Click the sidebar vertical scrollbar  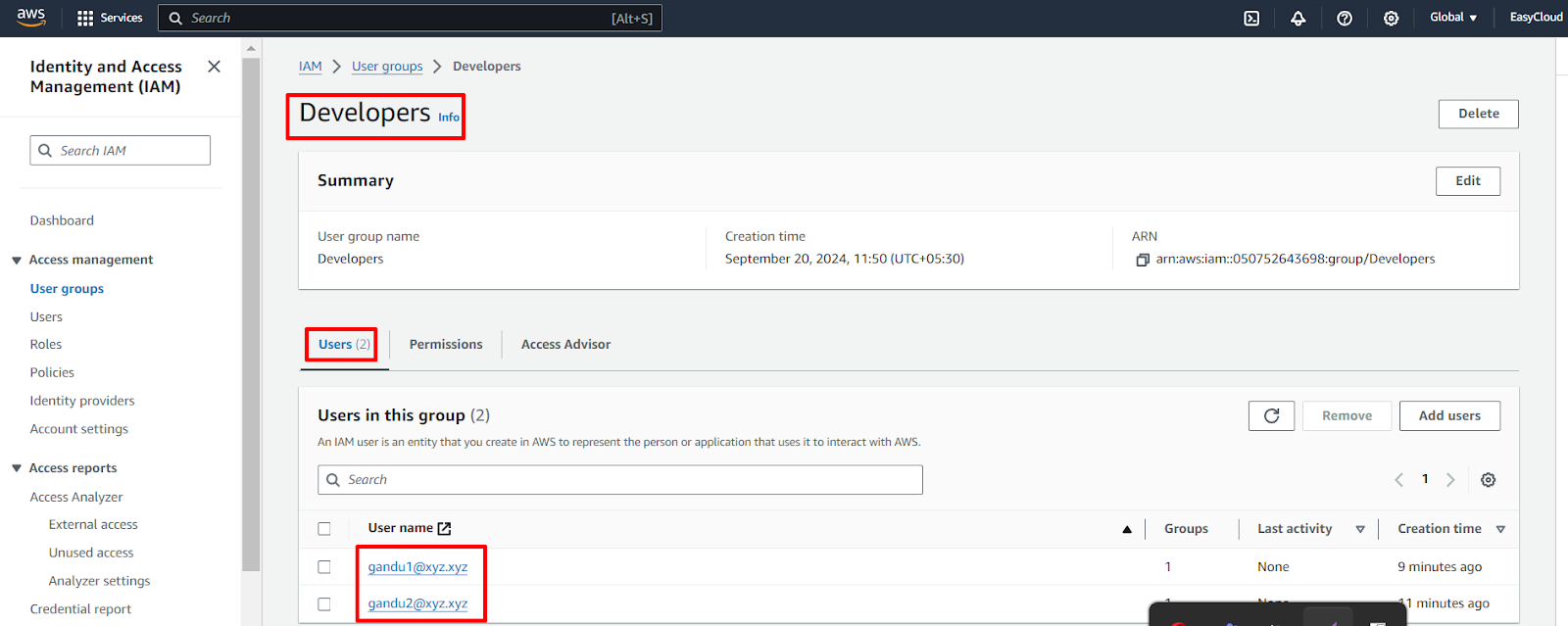[x=251, y=313]
